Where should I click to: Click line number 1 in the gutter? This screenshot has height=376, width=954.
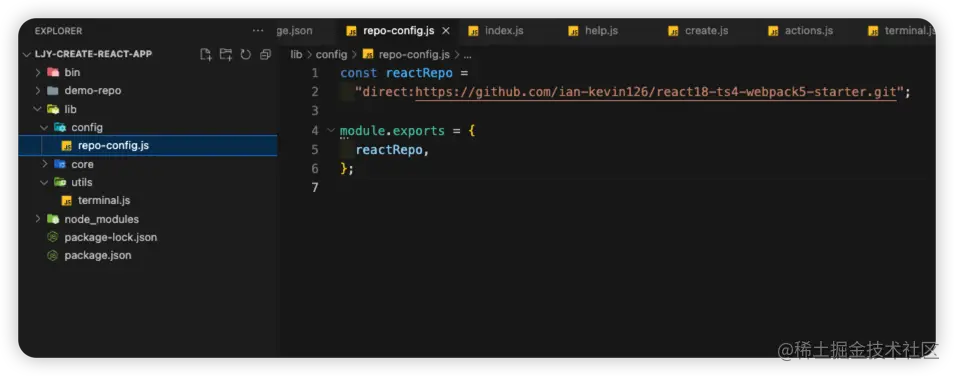(x=315, y=74)
